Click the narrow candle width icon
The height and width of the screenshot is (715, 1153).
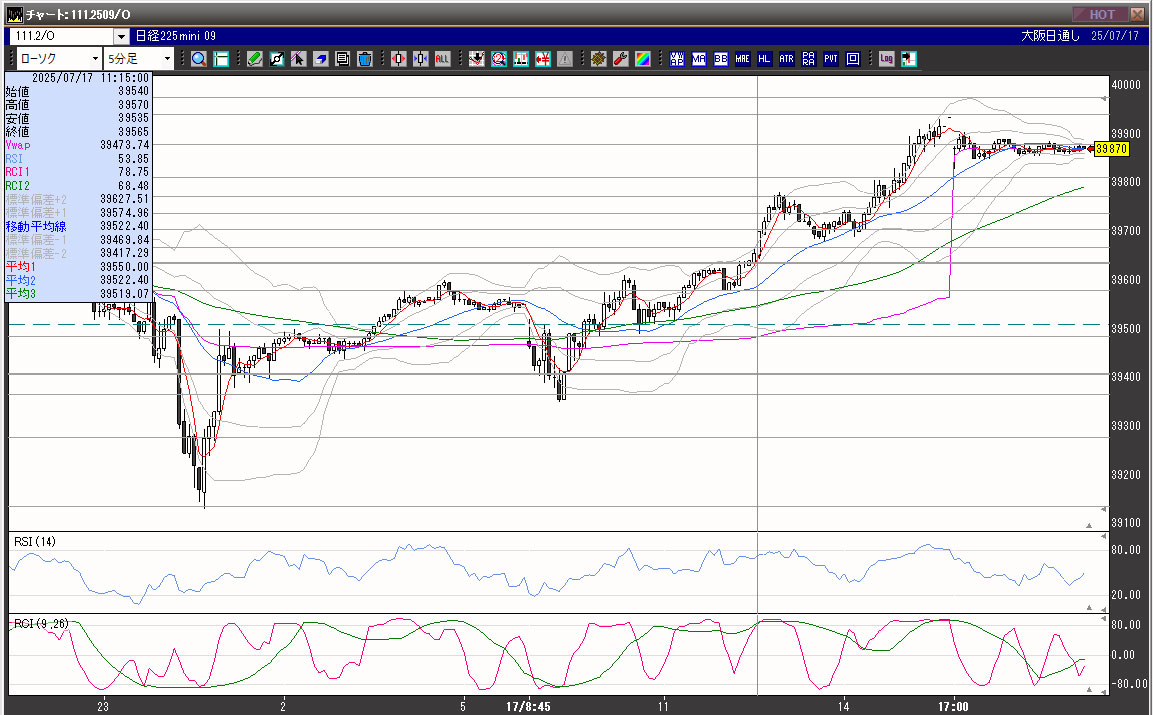pos(420,59)
